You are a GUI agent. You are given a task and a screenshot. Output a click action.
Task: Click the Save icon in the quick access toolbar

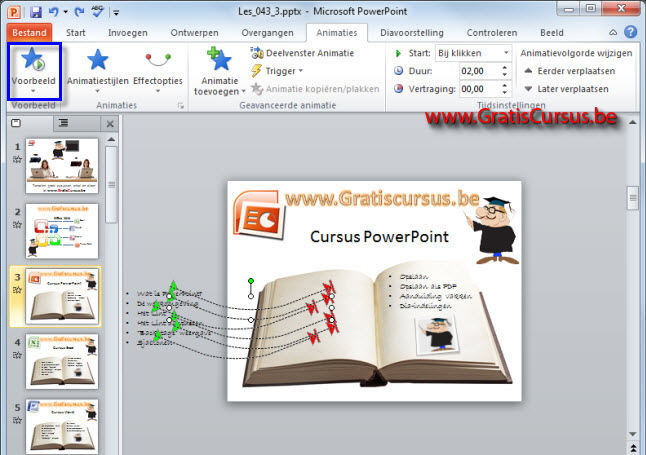tap(36, 12)
